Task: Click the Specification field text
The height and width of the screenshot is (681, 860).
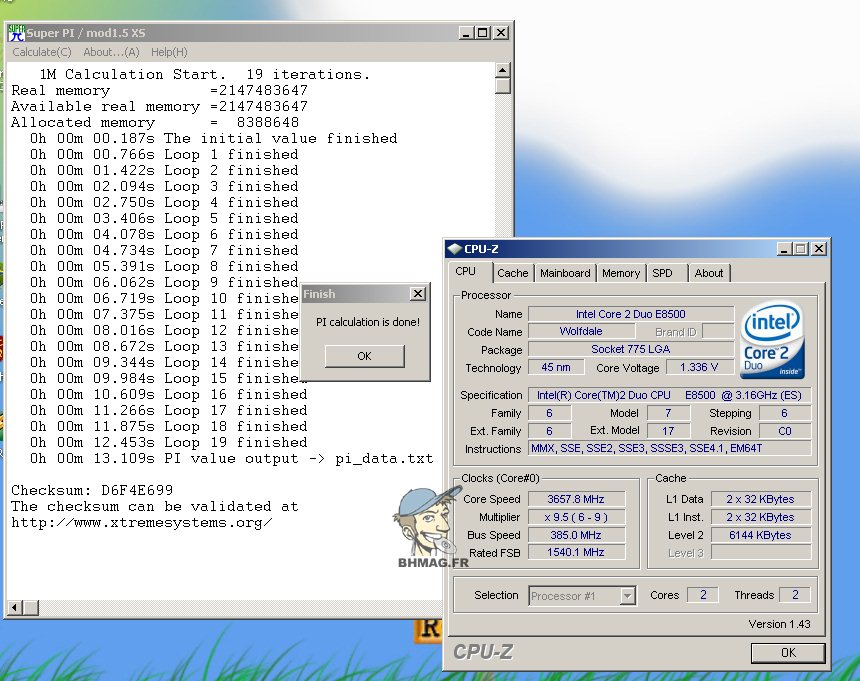Action: click(669, 395)
